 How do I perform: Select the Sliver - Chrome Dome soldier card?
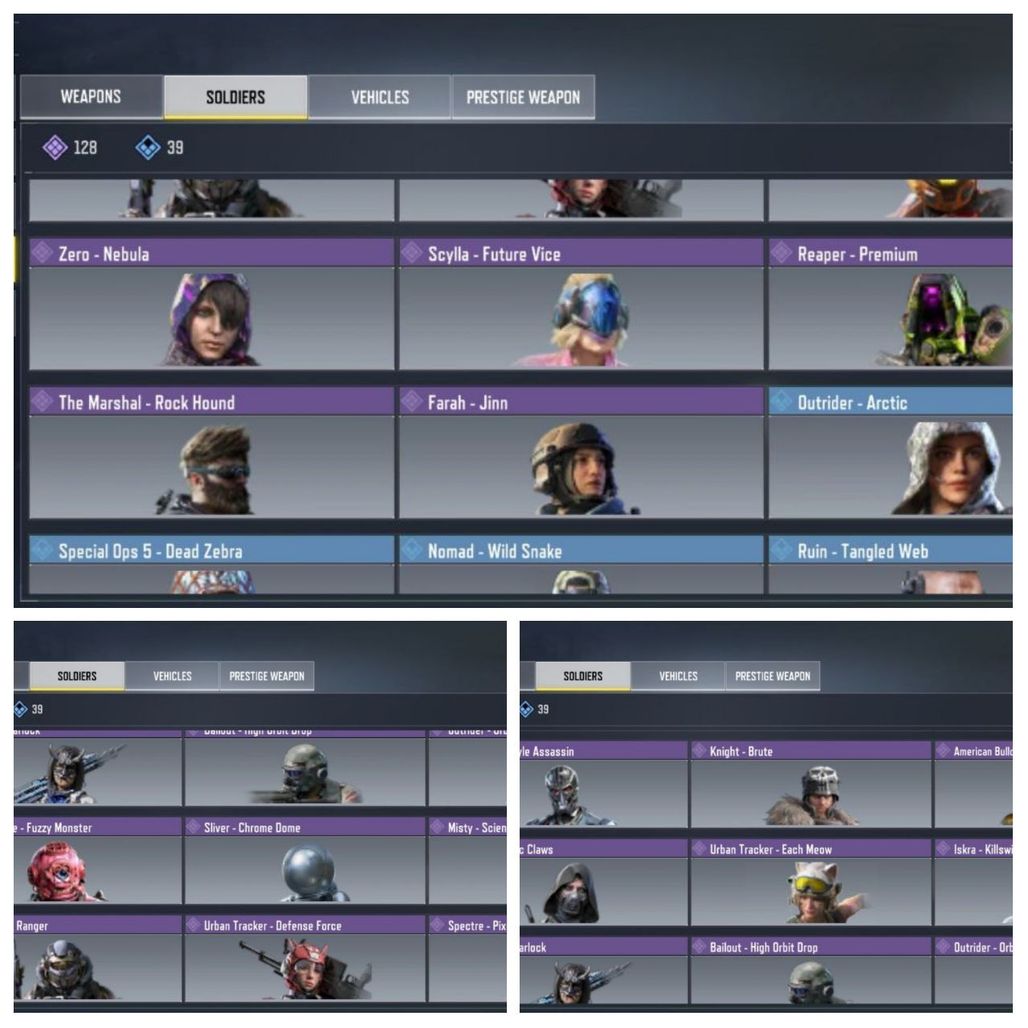[x=305, y=860]
